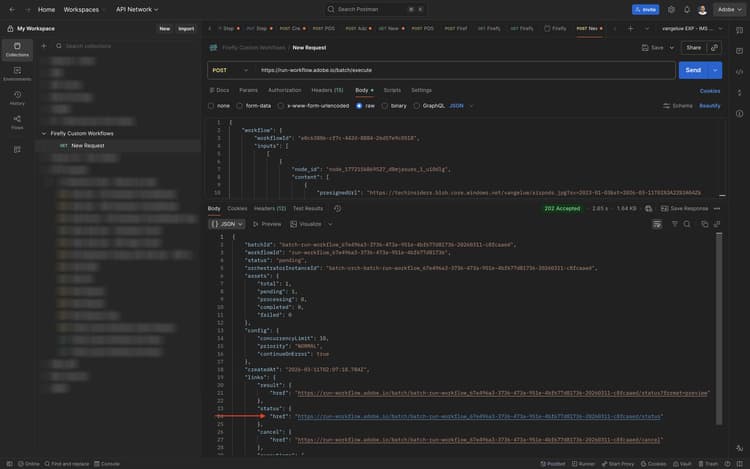
Task: Open the code snippet icon in right sidebar
Action: pyautogui.click(x=739, y=72)
